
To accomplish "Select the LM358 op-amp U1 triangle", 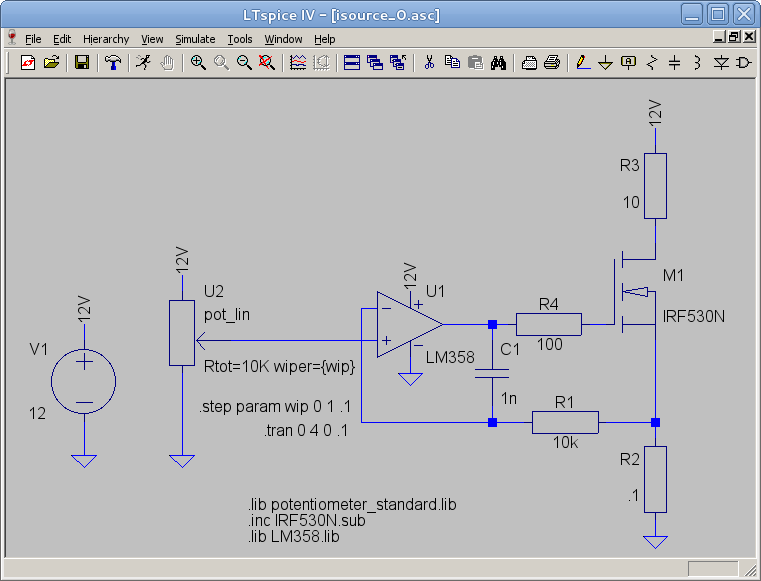I will tap(409, 324).
